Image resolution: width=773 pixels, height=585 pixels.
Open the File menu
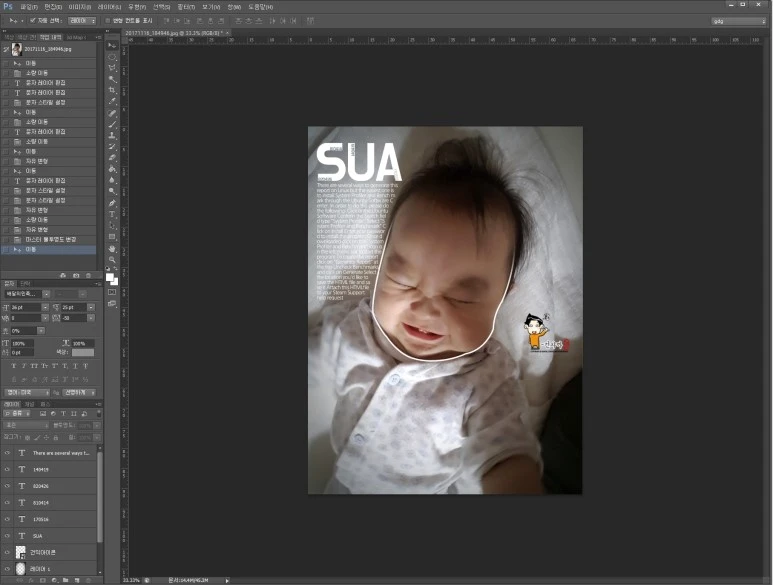29,7
